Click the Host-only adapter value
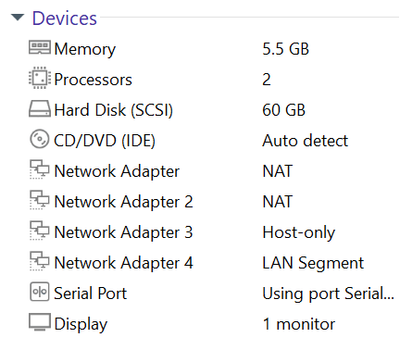 [x=299, y=233]
